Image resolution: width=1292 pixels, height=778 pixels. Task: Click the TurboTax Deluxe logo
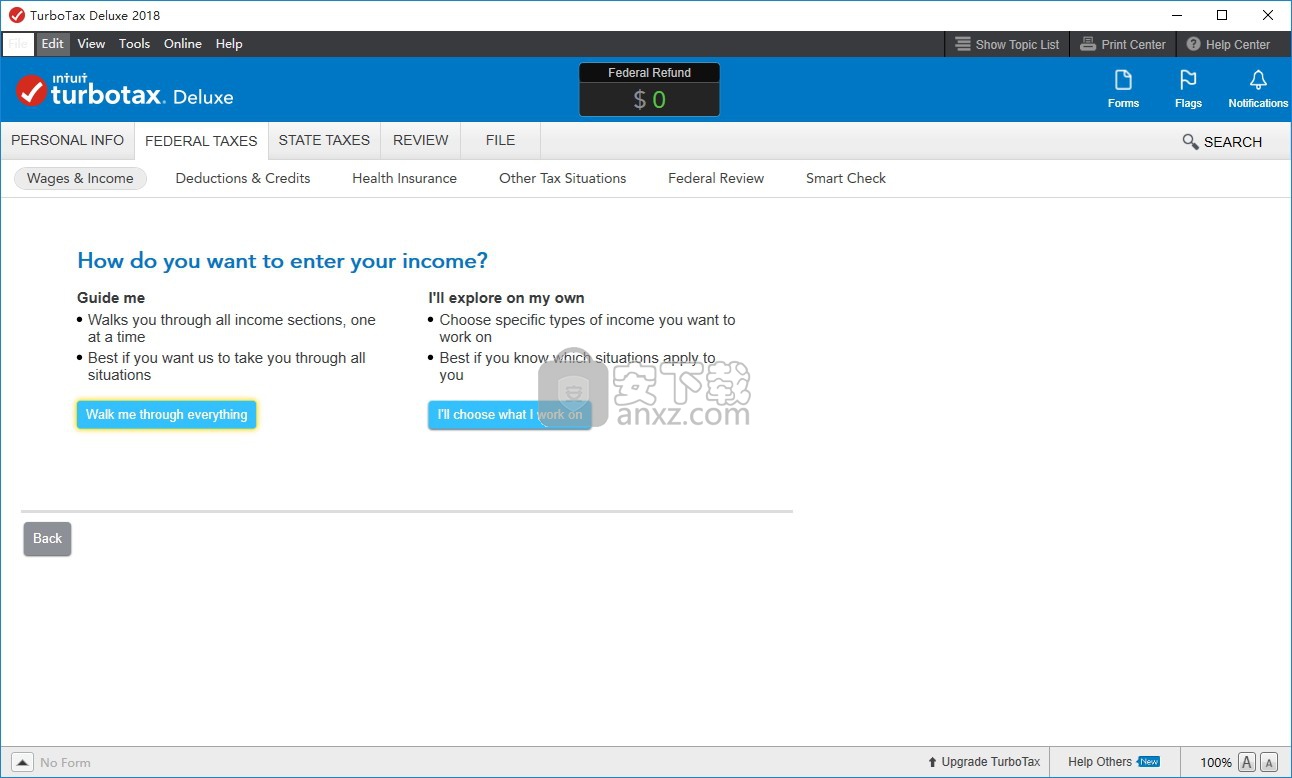click(x=125, y=91)
